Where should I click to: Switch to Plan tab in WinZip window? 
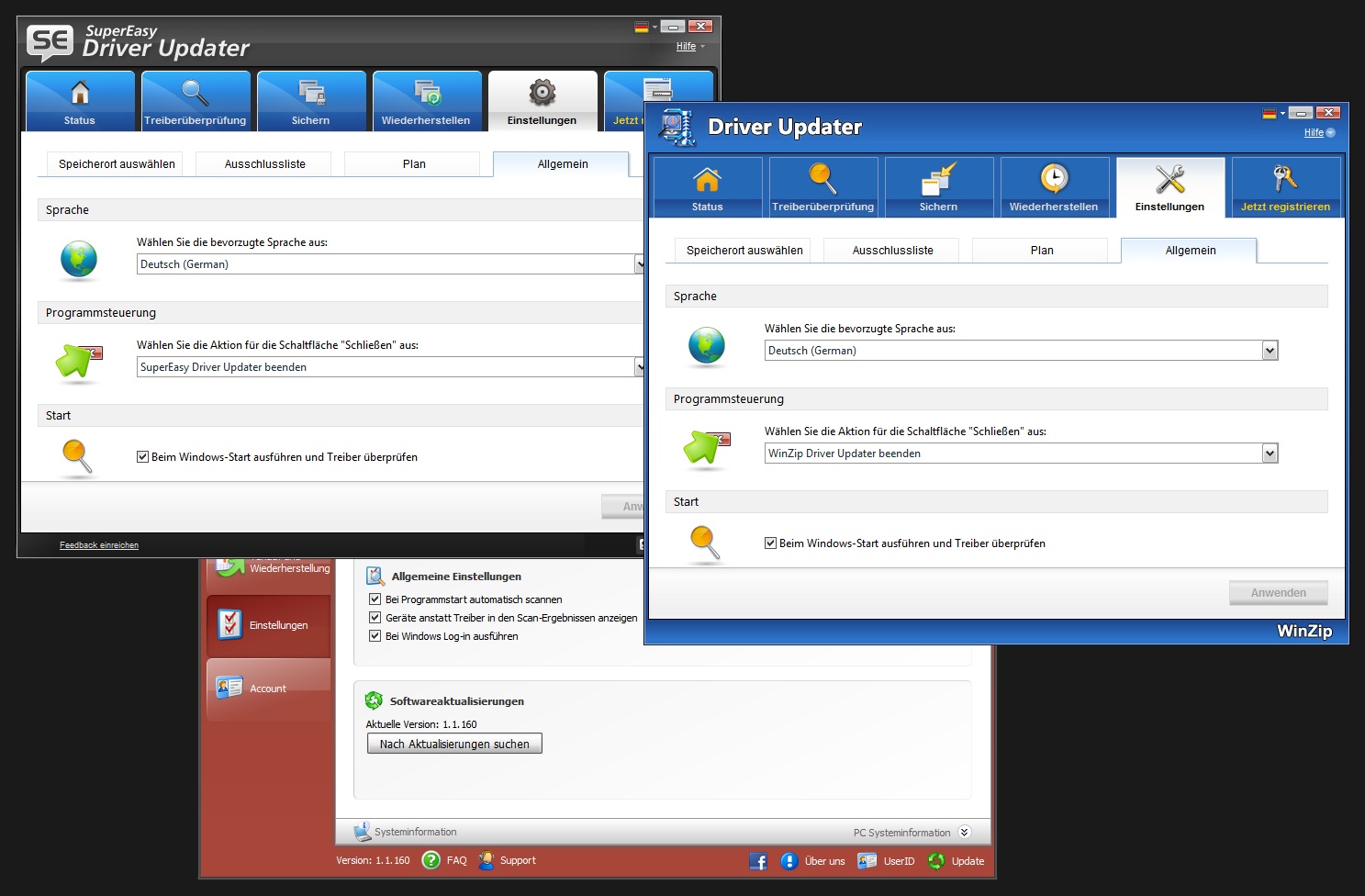tap(1041, 250)
